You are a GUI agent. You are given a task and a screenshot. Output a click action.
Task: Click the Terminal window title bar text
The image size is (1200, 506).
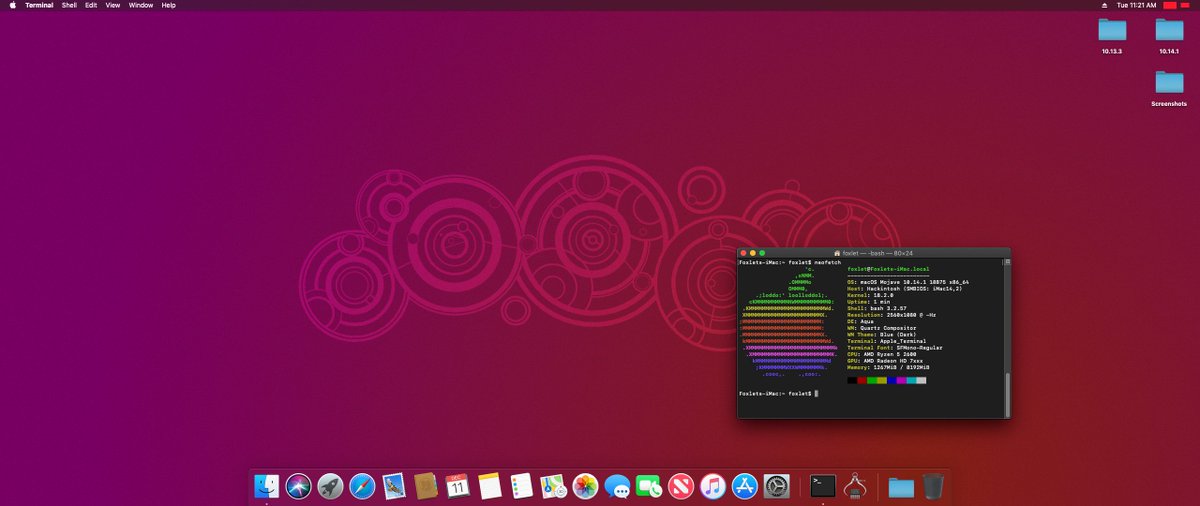[x=878, y=253]
